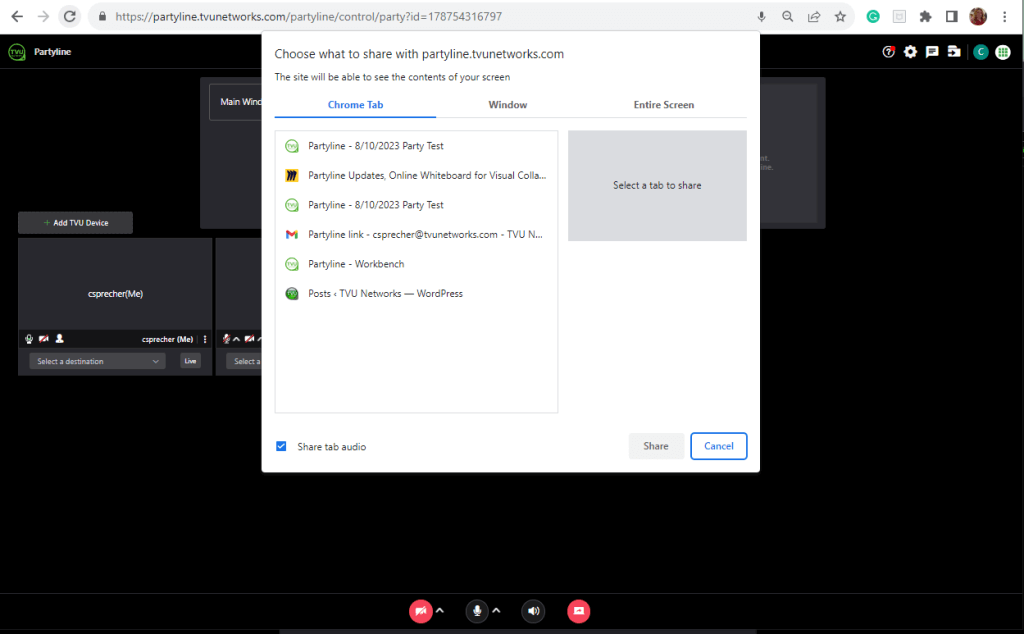Open the green C user account badge
Screen dimensions: 1024x634
click(x=981, y=52)
